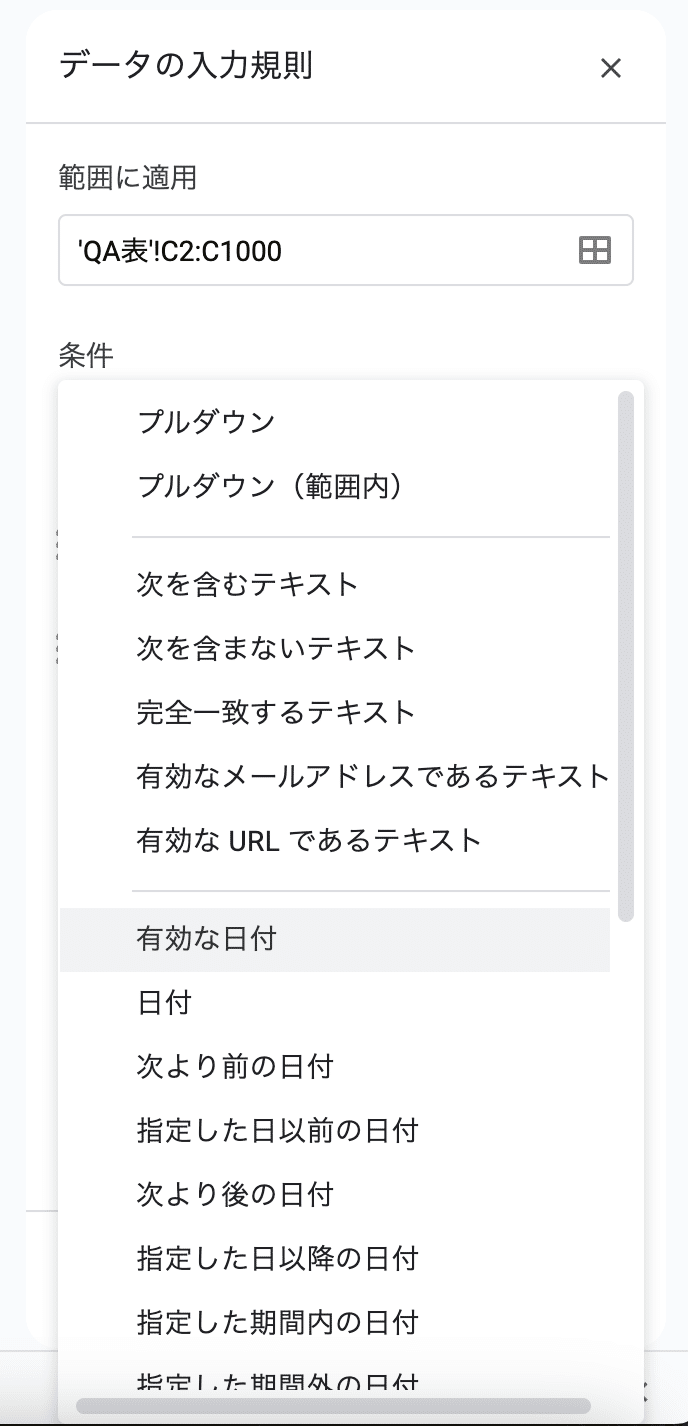
Task: Choose 指定した日以前の日付
Action: point(335,1131)
